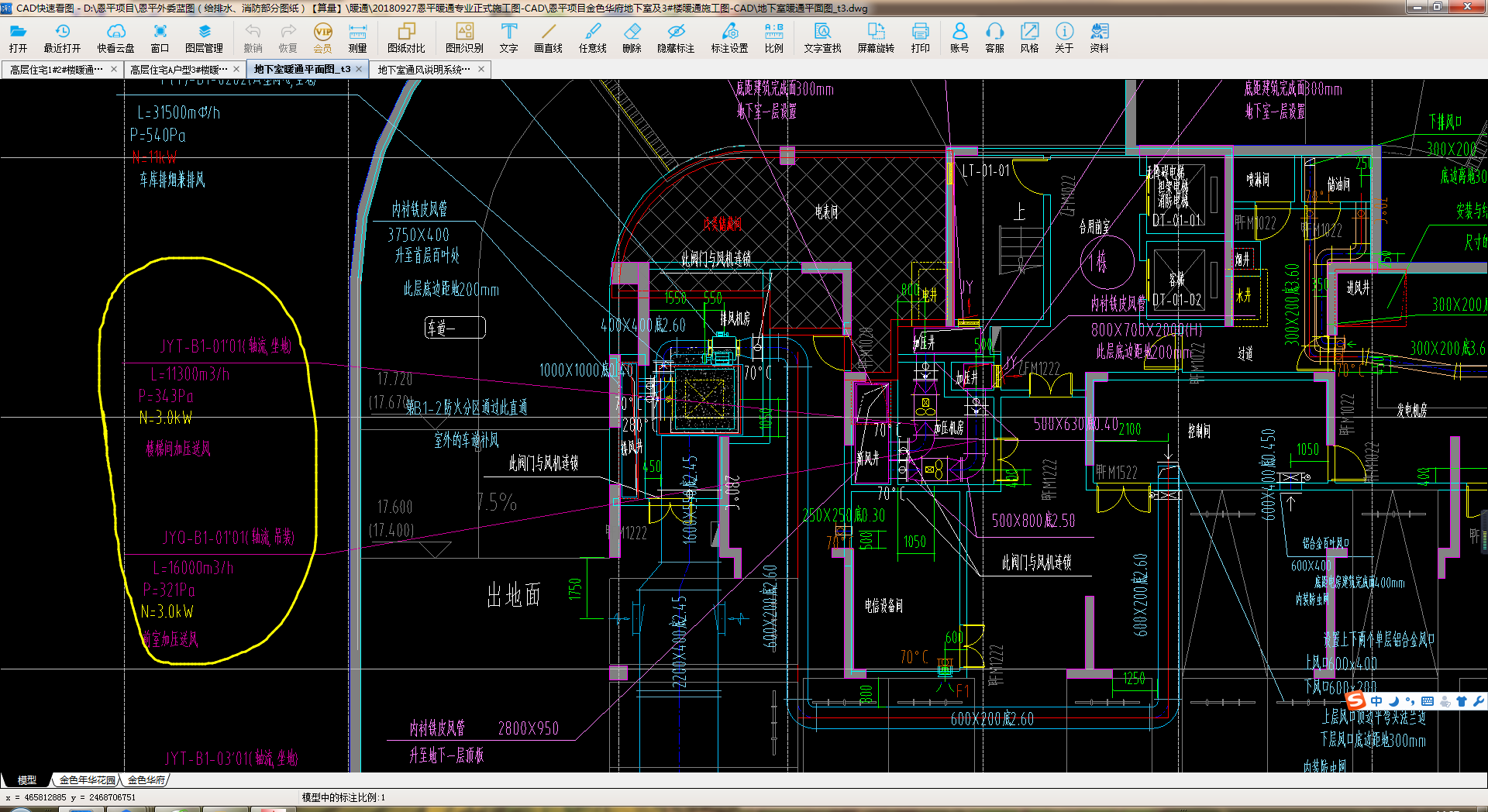Screen dimensions: 1488x812
Task: Click the 模型中的标注比例:1 status text
Action: click(343, 797)
